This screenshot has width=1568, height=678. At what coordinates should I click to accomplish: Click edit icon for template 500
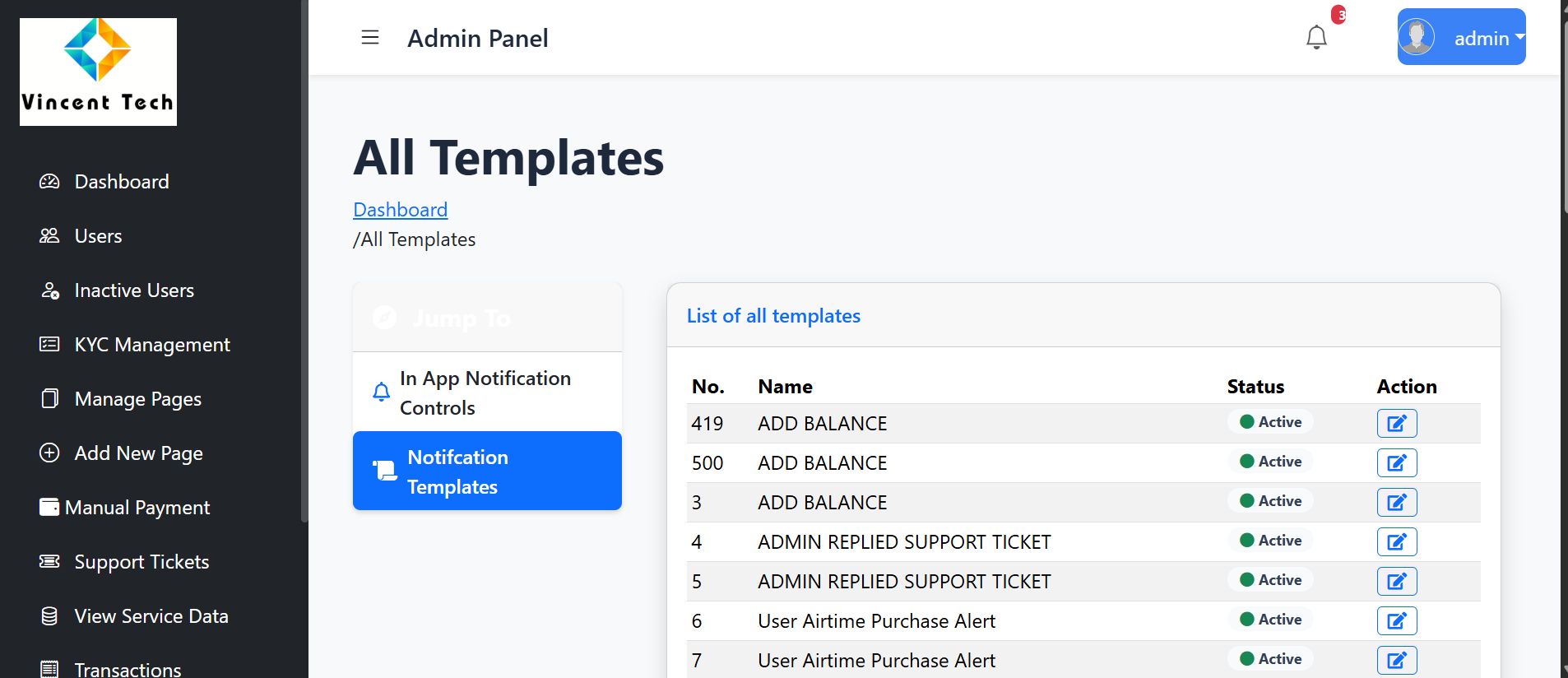[1396, 463]
